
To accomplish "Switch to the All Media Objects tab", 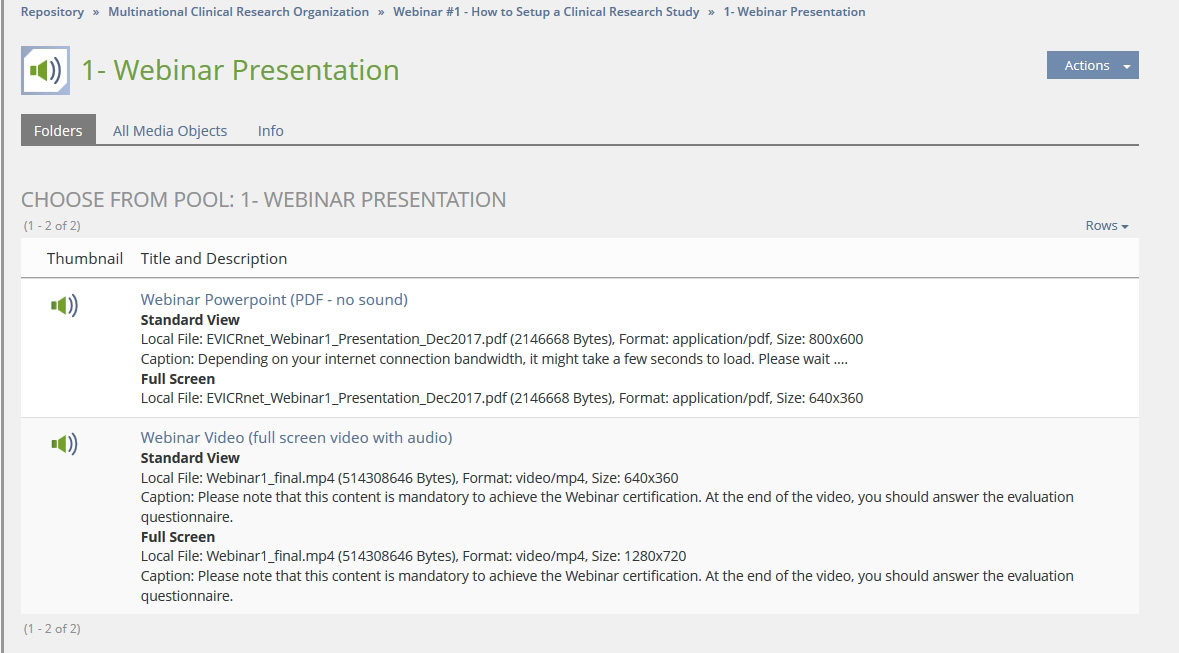I will [170, 131].
